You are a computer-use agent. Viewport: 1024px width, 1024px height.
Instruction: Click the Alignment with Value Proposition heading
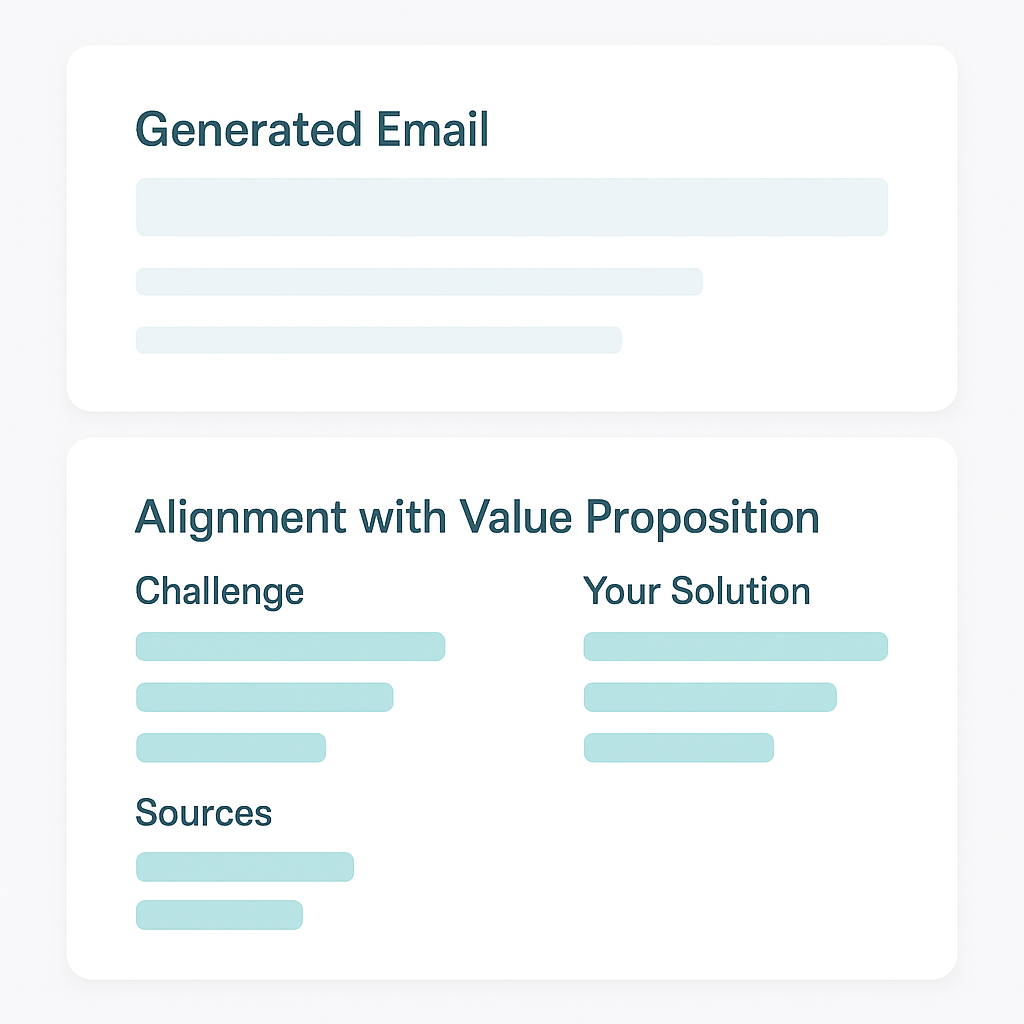tap(477, 517)
